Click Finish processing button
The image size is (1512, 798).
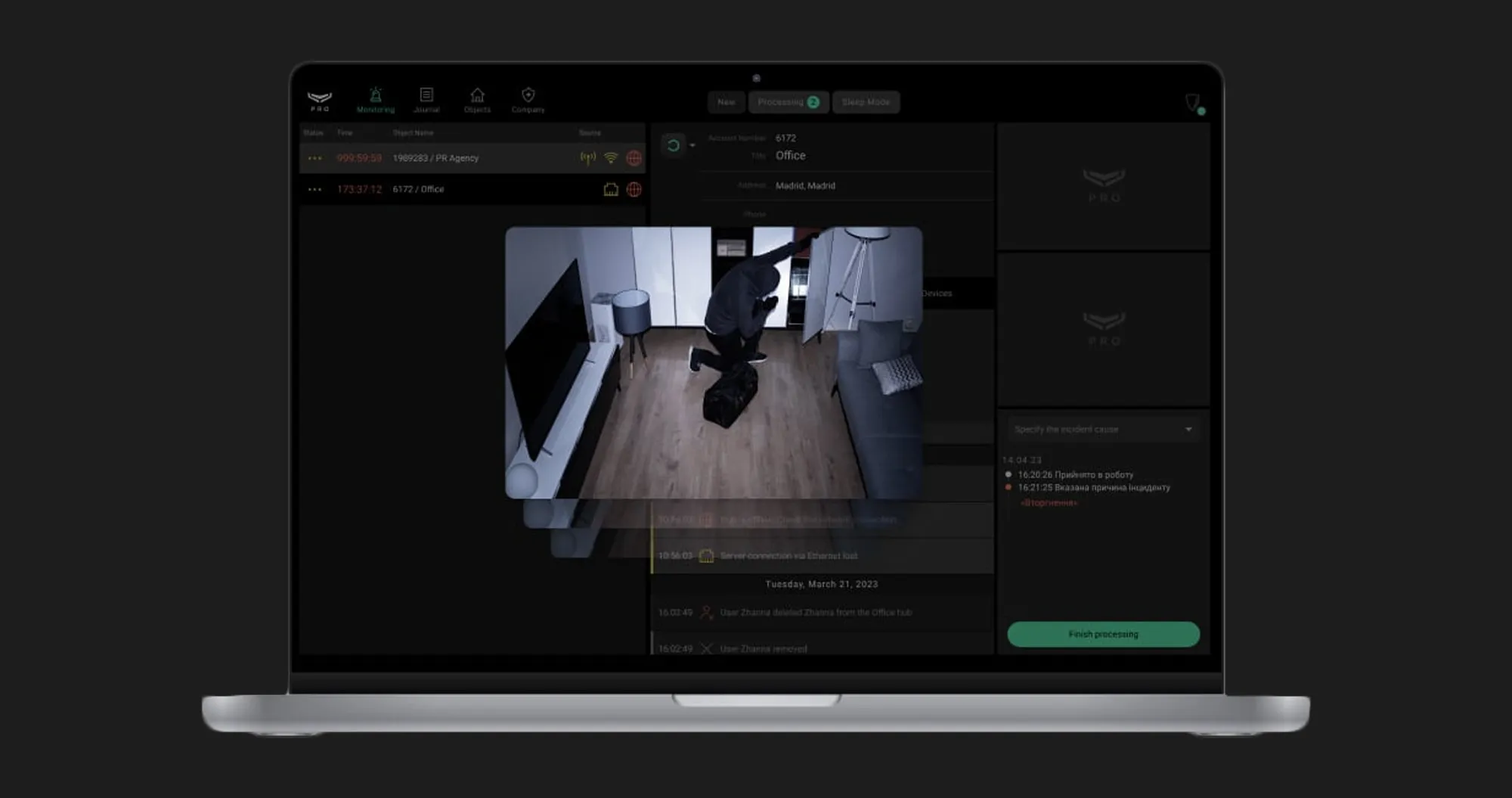coord(1103,634)
